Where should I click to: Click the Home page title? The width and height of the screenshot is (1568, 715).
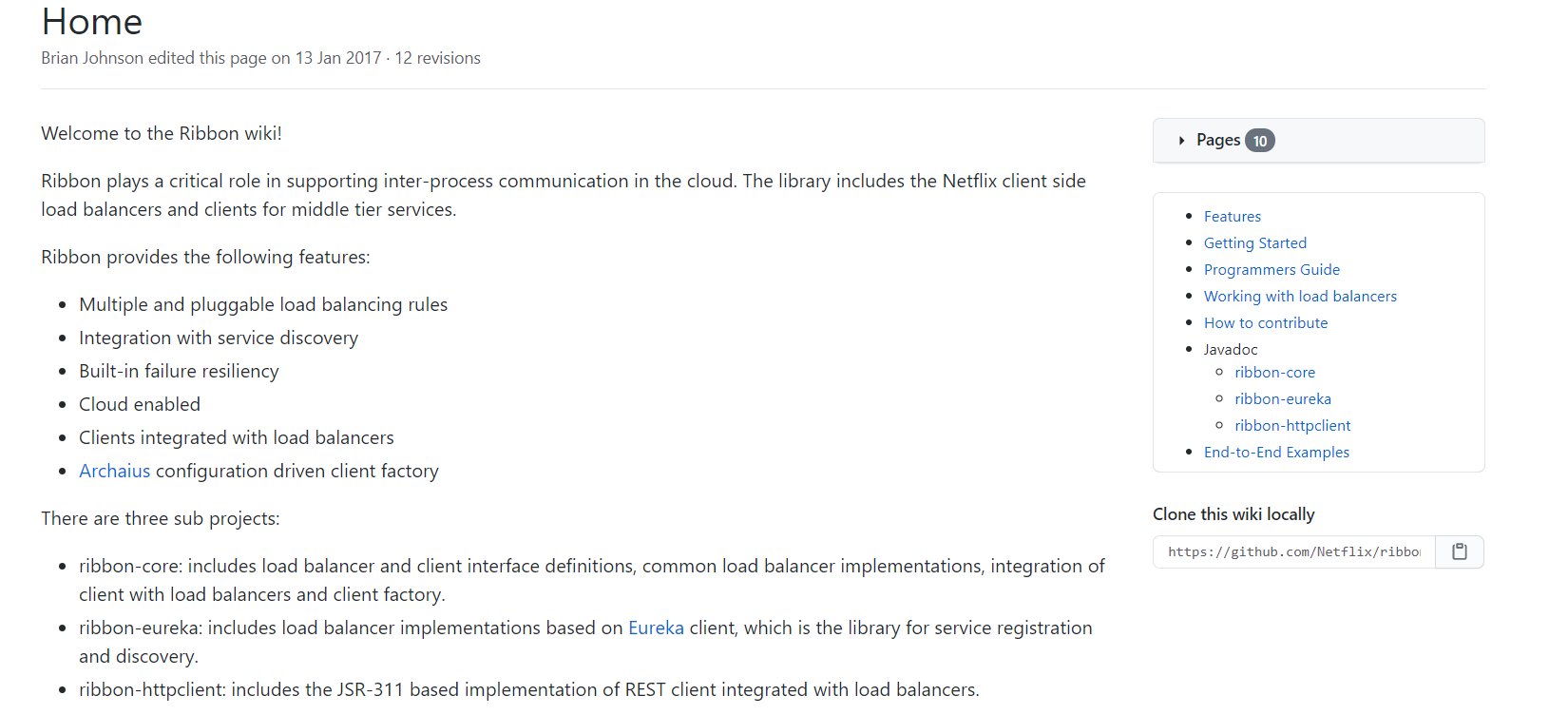coord(92,21)
